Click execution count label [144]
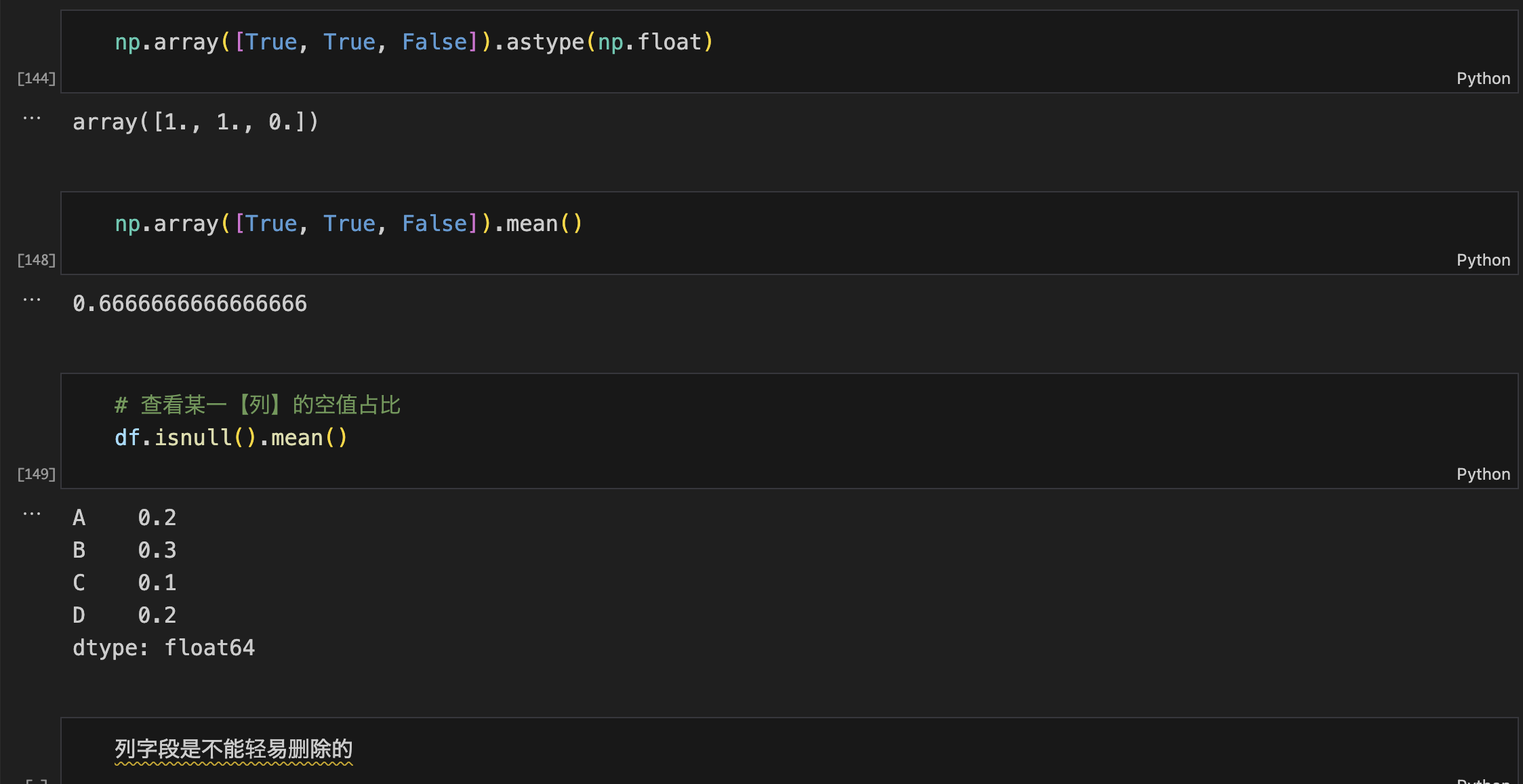The image size is (1523, 784). click(x=37, y=79)
